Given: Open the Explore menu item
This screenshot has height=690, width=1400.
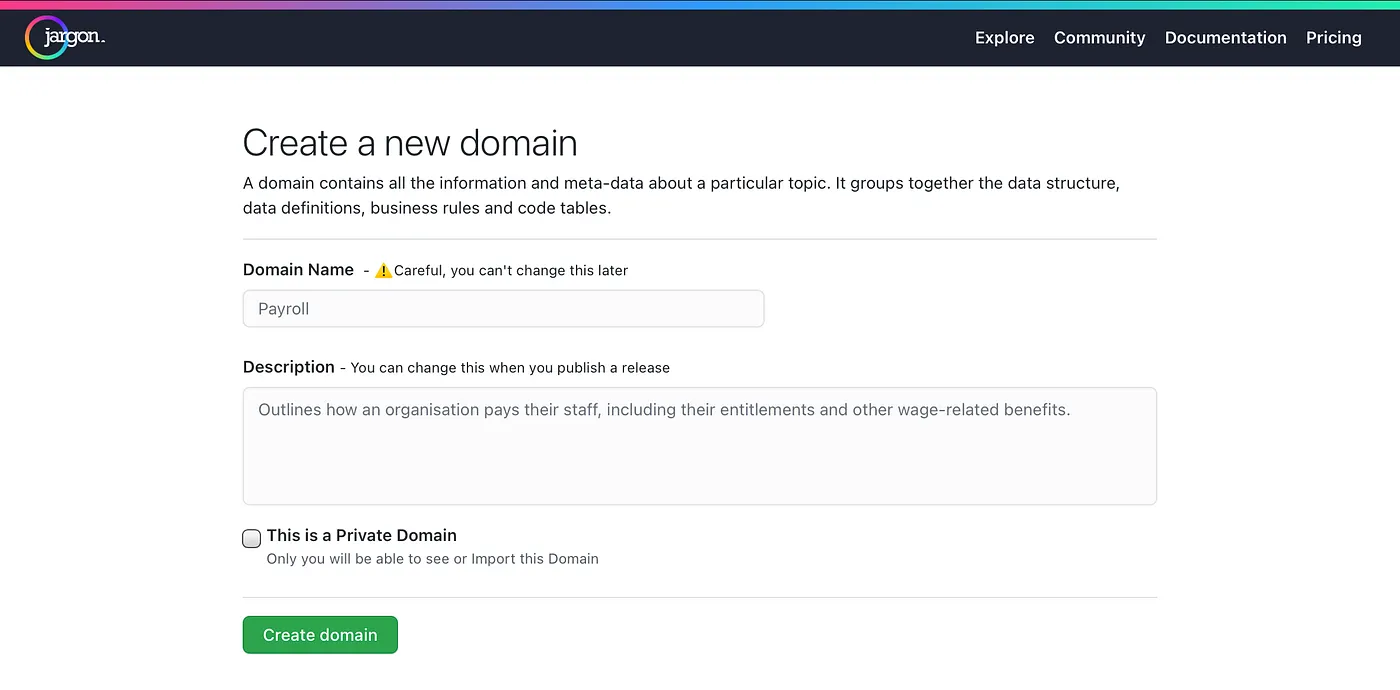Looking at the screenshot, I should click(1004, 38).
